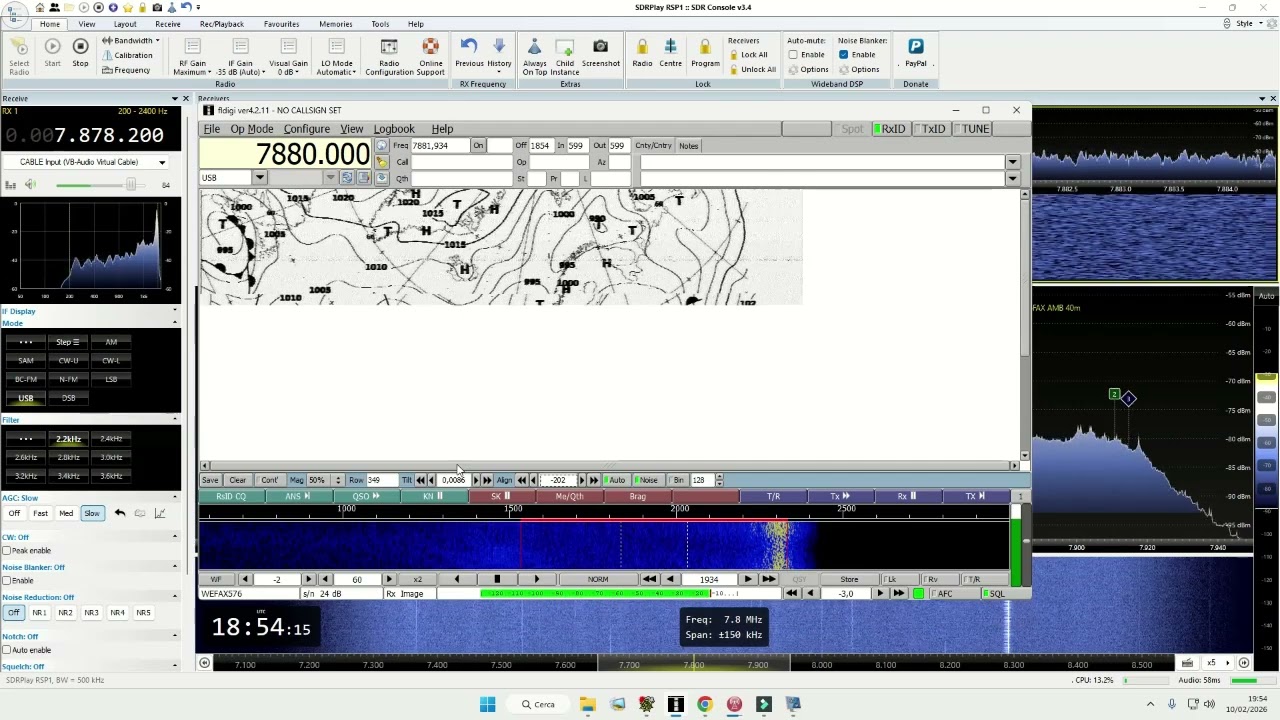Open Calibration tool
This screenshot has height=720, width=1280.
point(127,55)
